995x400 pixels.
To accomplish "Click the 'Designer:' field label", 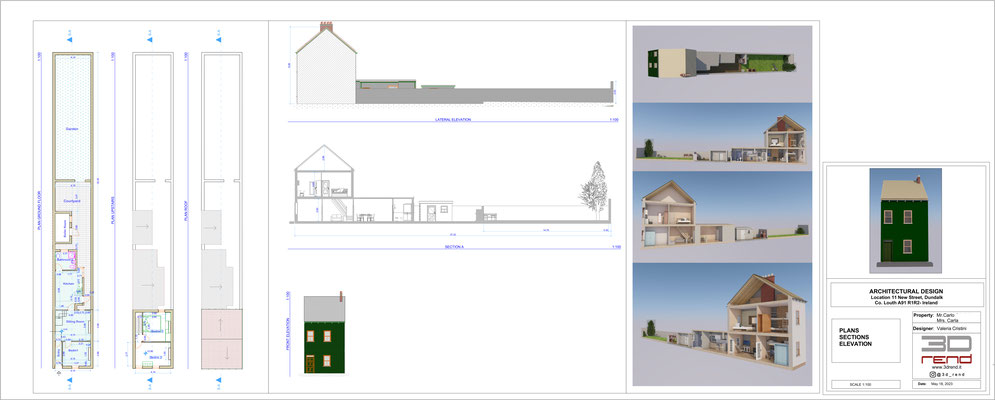I will coord(923,328).
